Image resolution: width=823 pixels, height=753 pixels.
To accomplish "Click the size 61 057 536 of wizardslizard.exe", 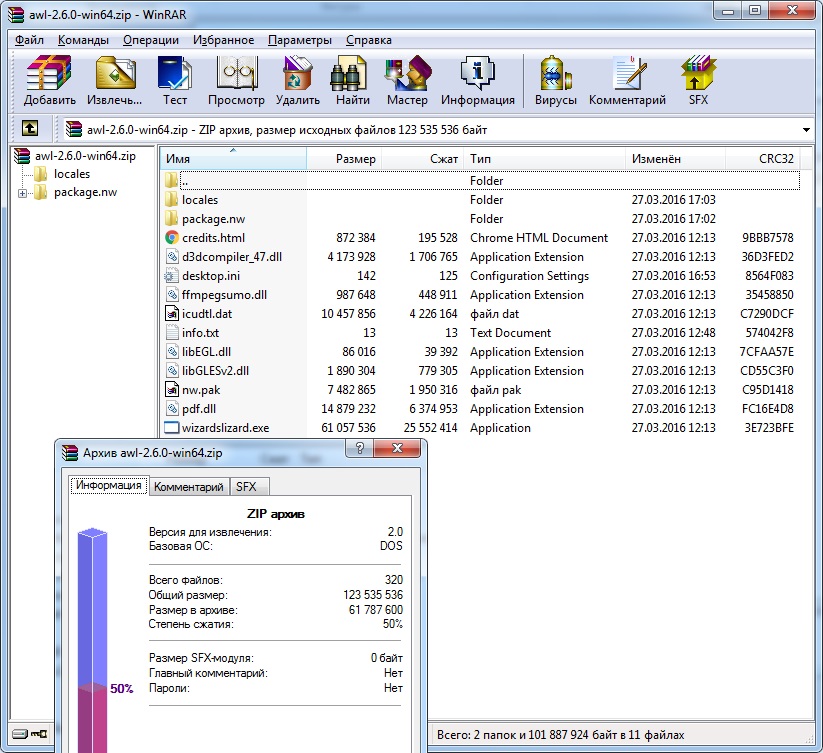I will point(349,428).
